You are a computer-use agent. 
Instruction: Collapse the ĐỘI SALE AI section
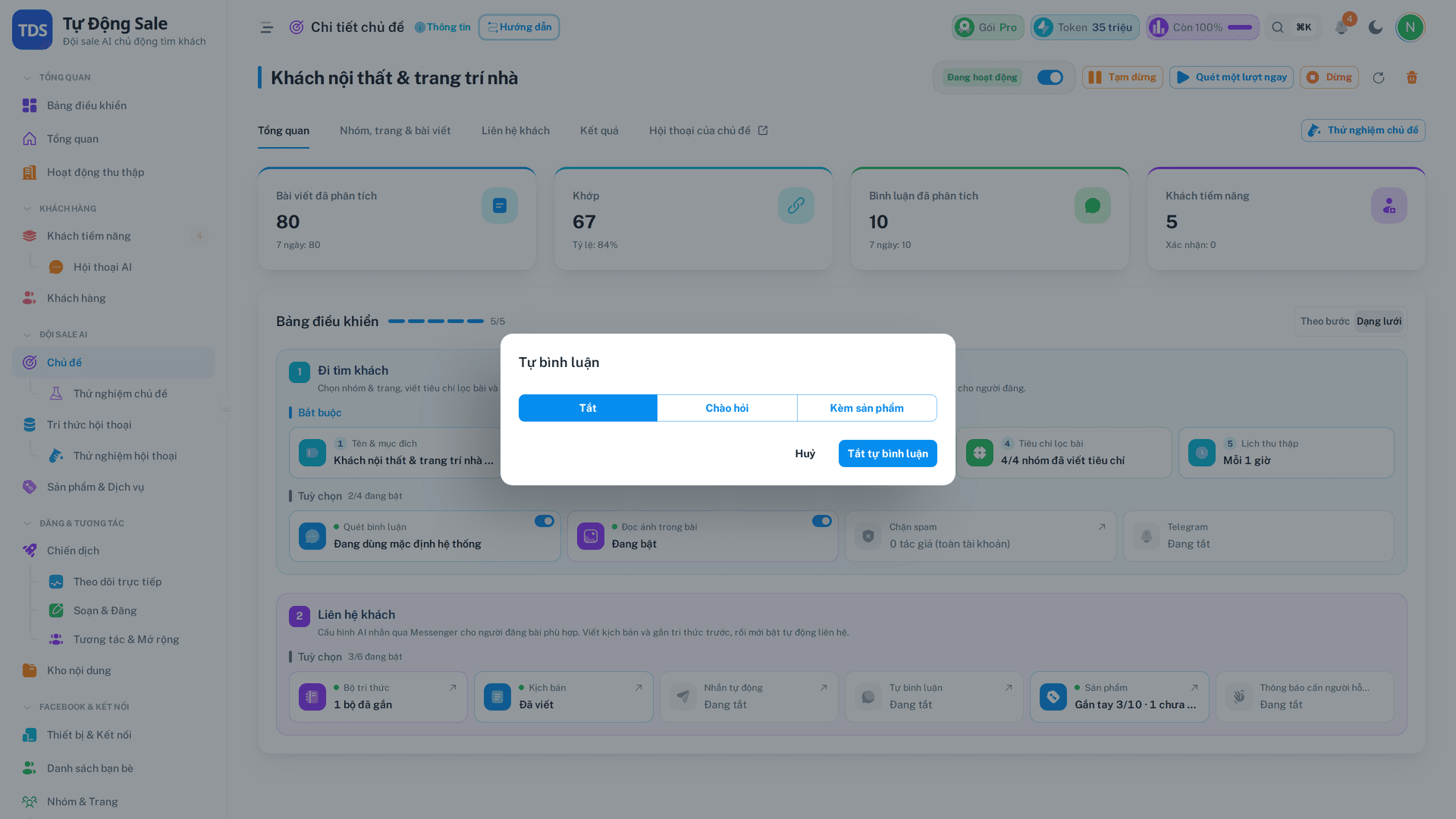pyautogui.click(x=56, y=334)
